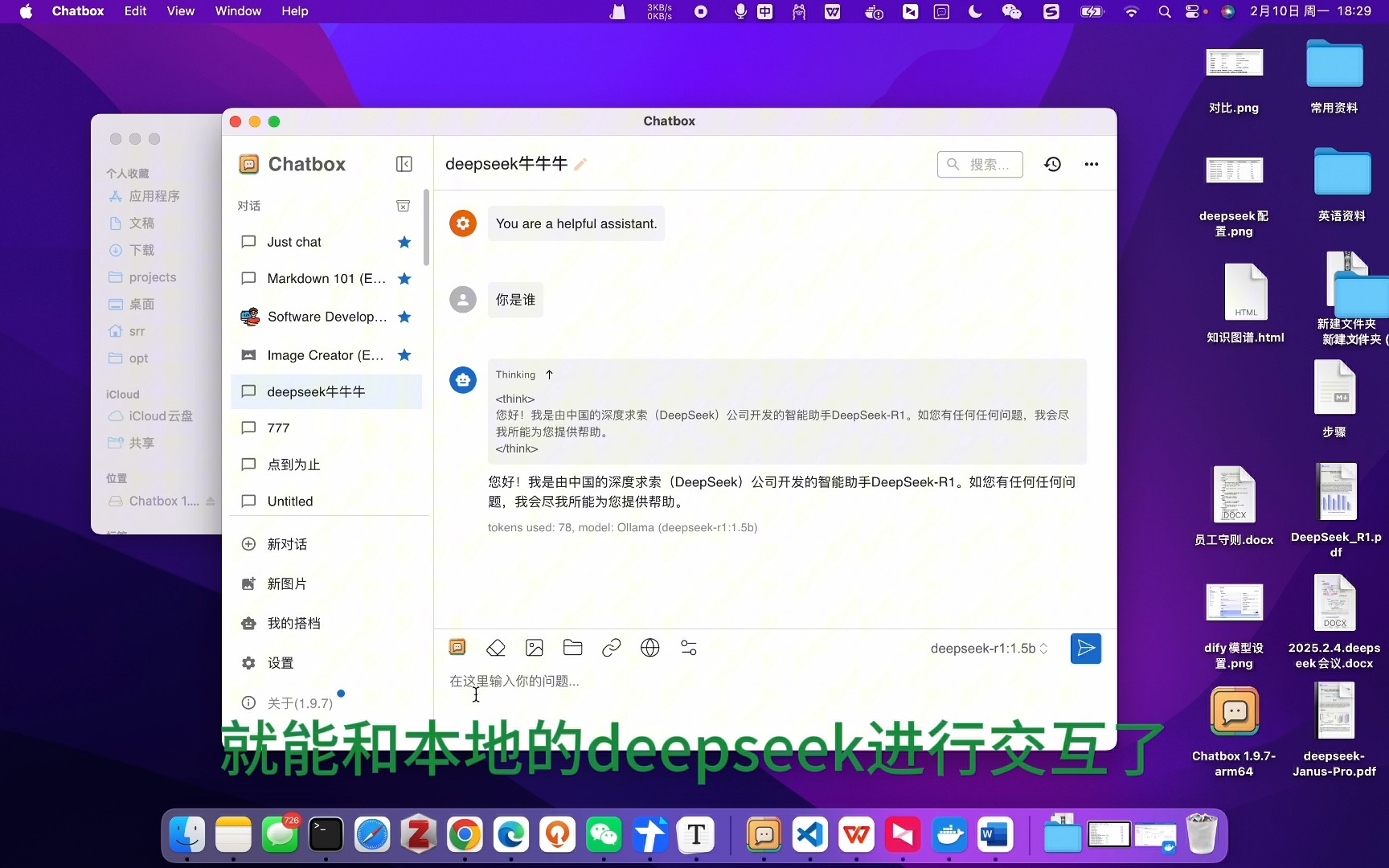Unstar the Markdown 101 conversation
Viewport: 1389px width, 868px height.
404,279
